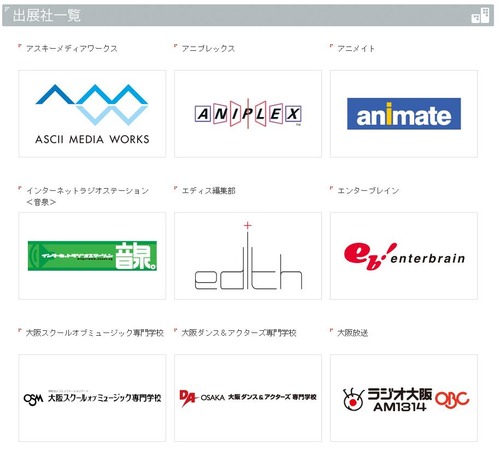Viewport: 500px width, 461px height.
Task: Open the enterbrain logo card
Action: coord(404,256)
